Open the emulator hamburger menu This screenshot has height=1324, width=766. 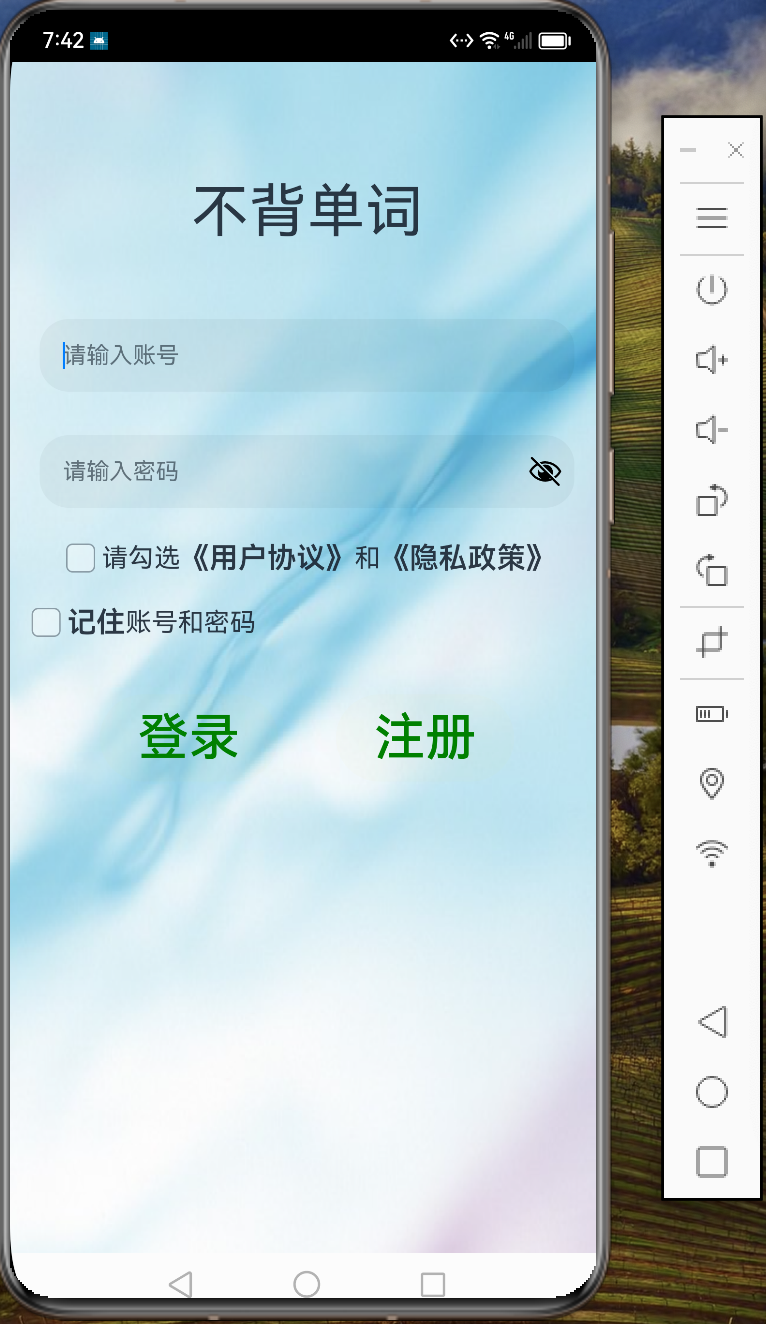711,218
